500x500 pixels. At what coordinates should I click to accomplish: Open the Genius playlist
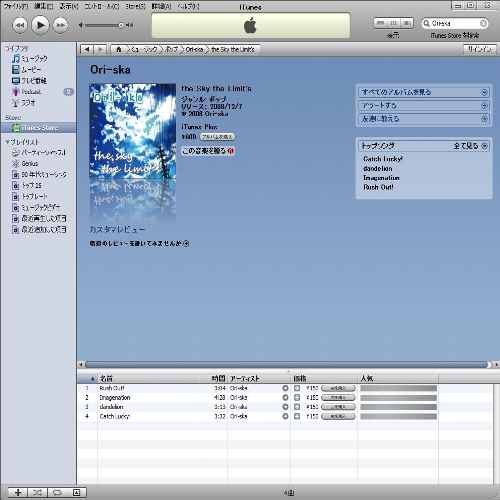(x=25, y=163)
